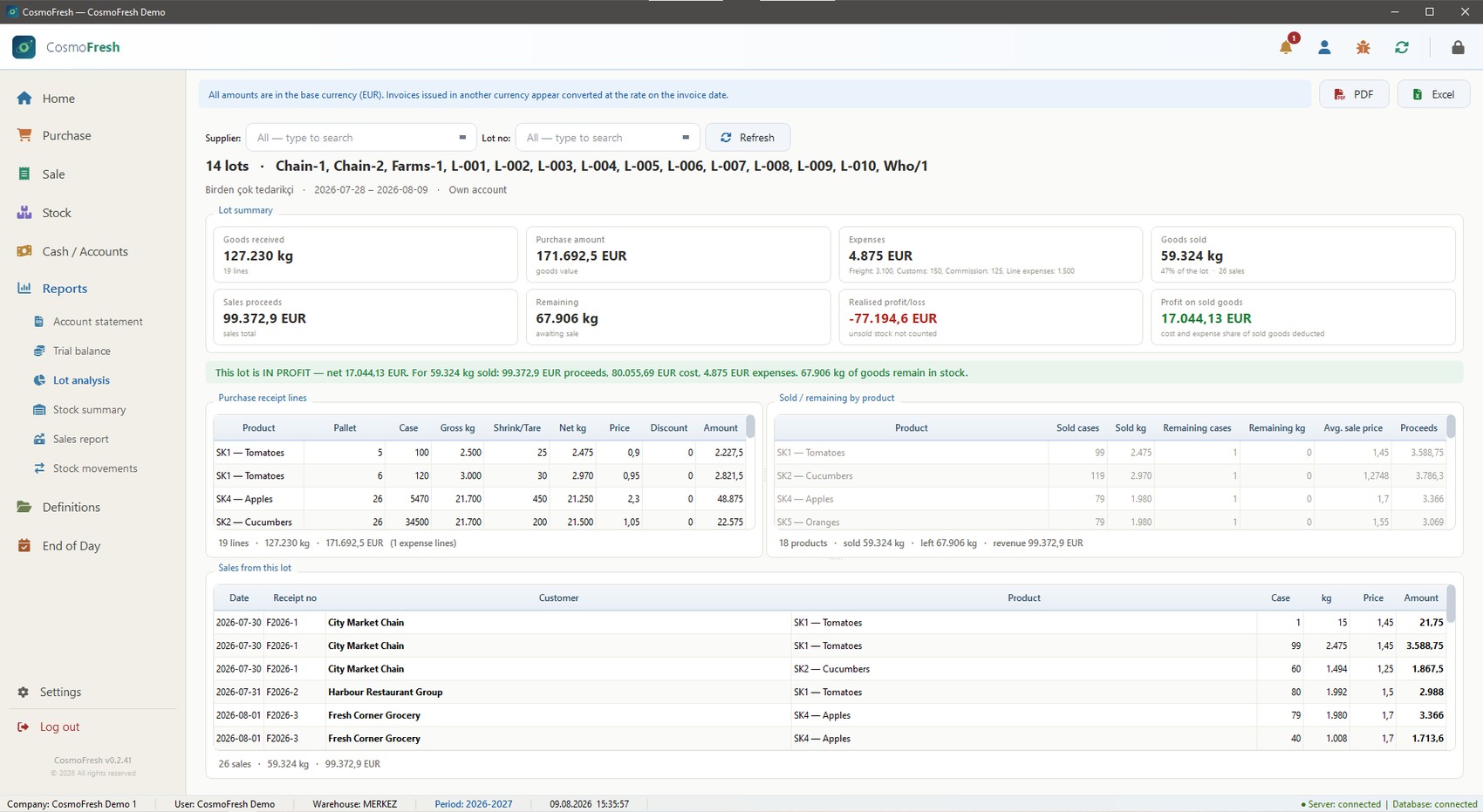
Task: Click the Home house icon
Action: (x=24, y=99)
